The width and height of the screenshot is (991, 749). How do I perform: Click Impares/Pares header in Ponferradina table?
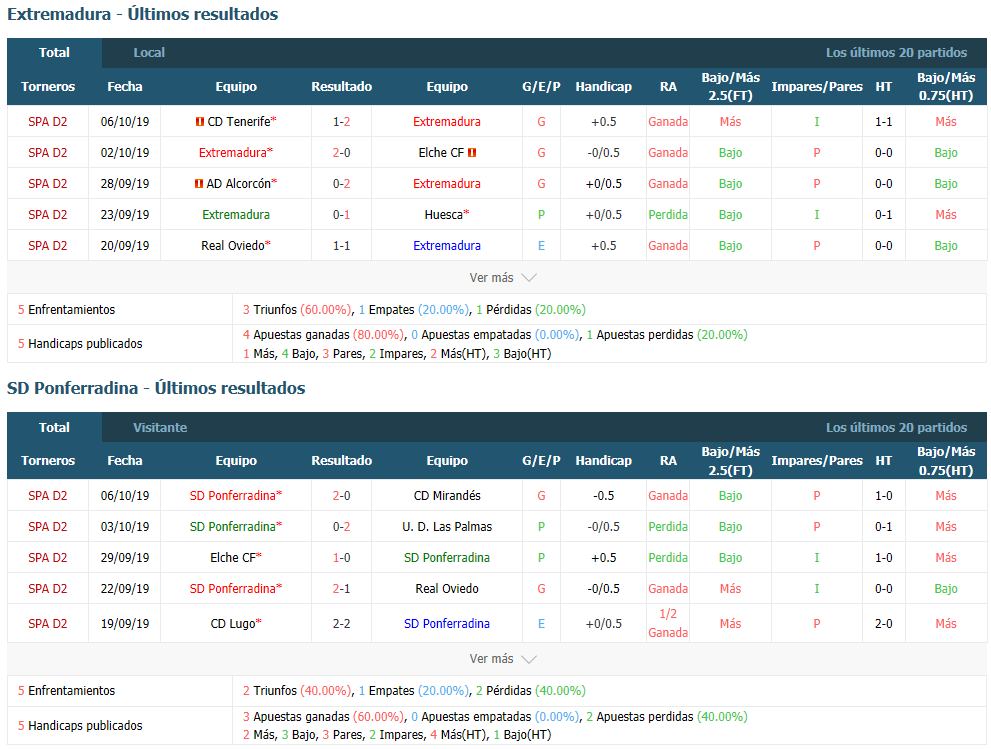pos(817,461)
